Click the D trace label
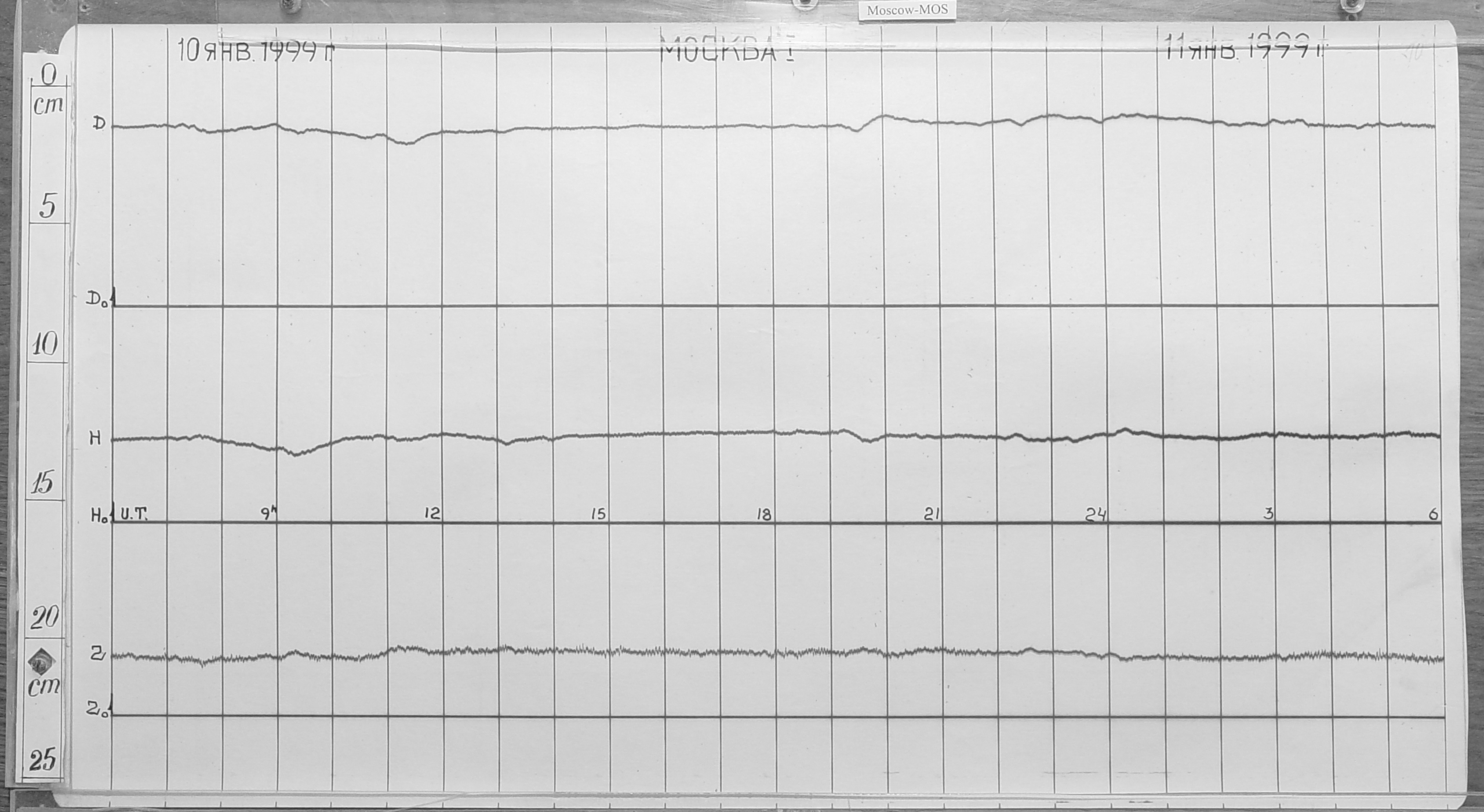Viewport: 1484px width, 812px height. click(x=99, y=123)
